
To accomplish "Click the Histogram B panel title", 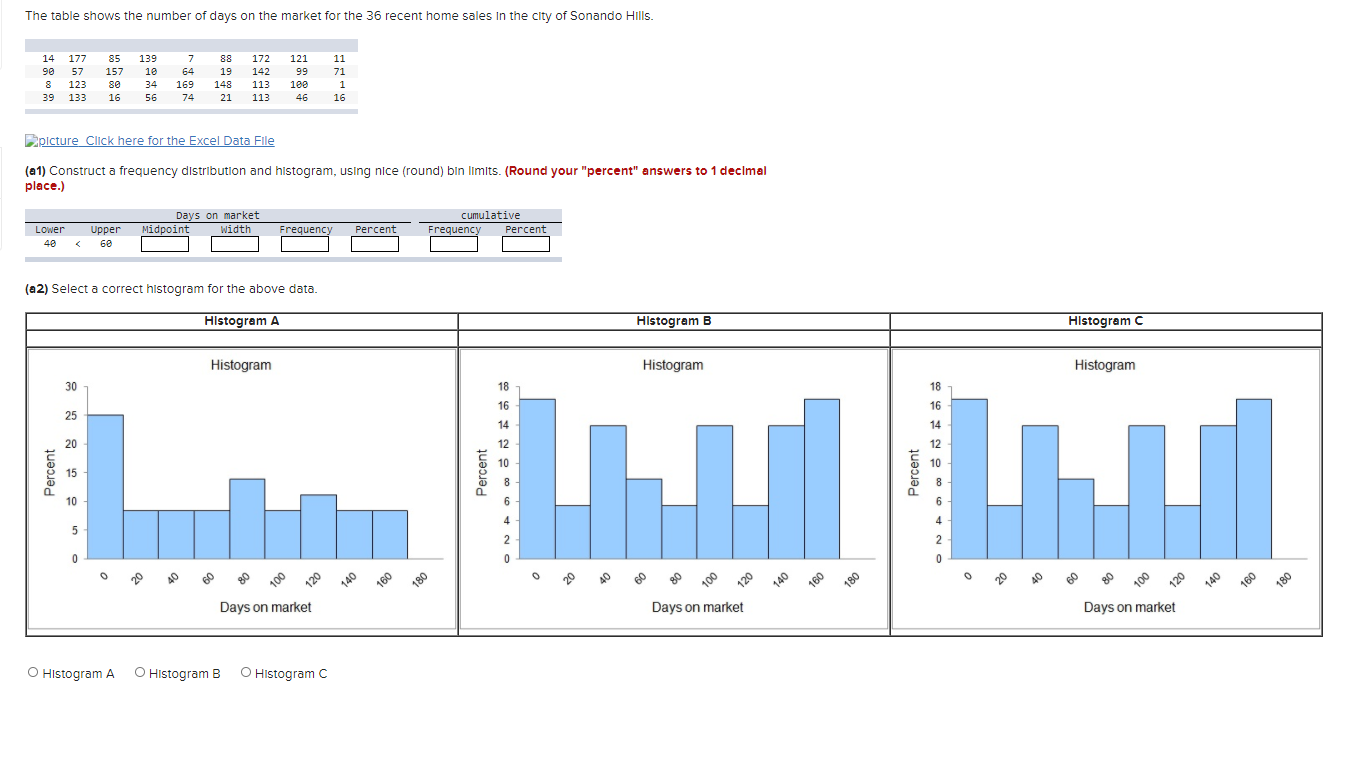I will [x=672, y=320].
